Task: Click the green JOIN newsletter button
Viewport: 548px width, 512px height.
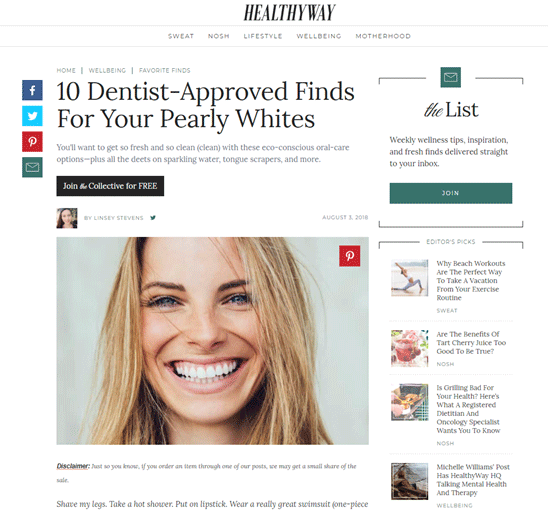Action: (451, 193)
